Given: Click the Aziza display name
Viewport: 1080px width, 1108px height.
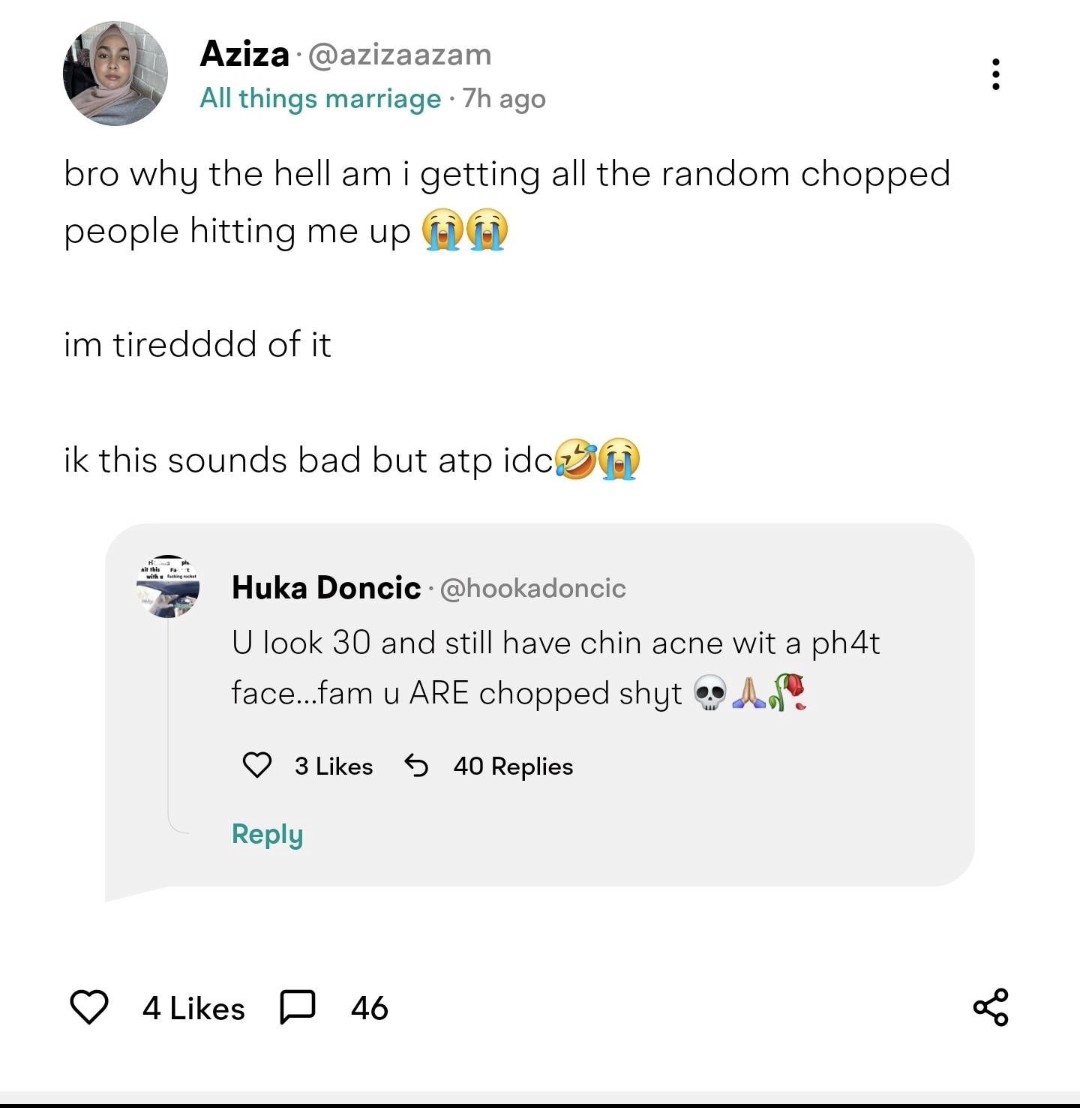Looking at the screenshot, I should tap(244, 54).
